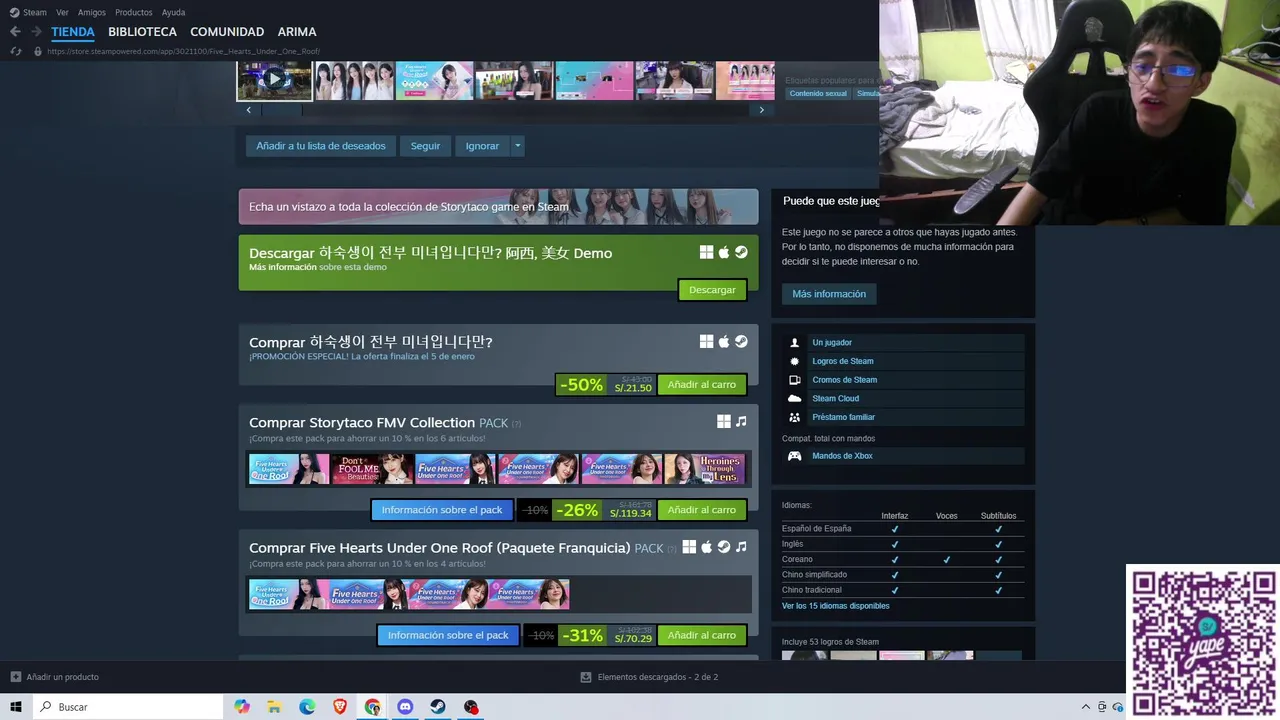The height and width of the screenshot is (720, 1280).
Task: Expand the Ignorar dropdown arrow
Action: click(x=517, y=146)
